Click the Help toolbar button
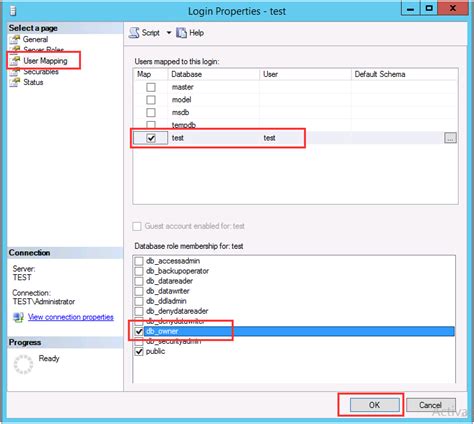The image size is (474, 424). pyautogui.click(x=190, y=33)
